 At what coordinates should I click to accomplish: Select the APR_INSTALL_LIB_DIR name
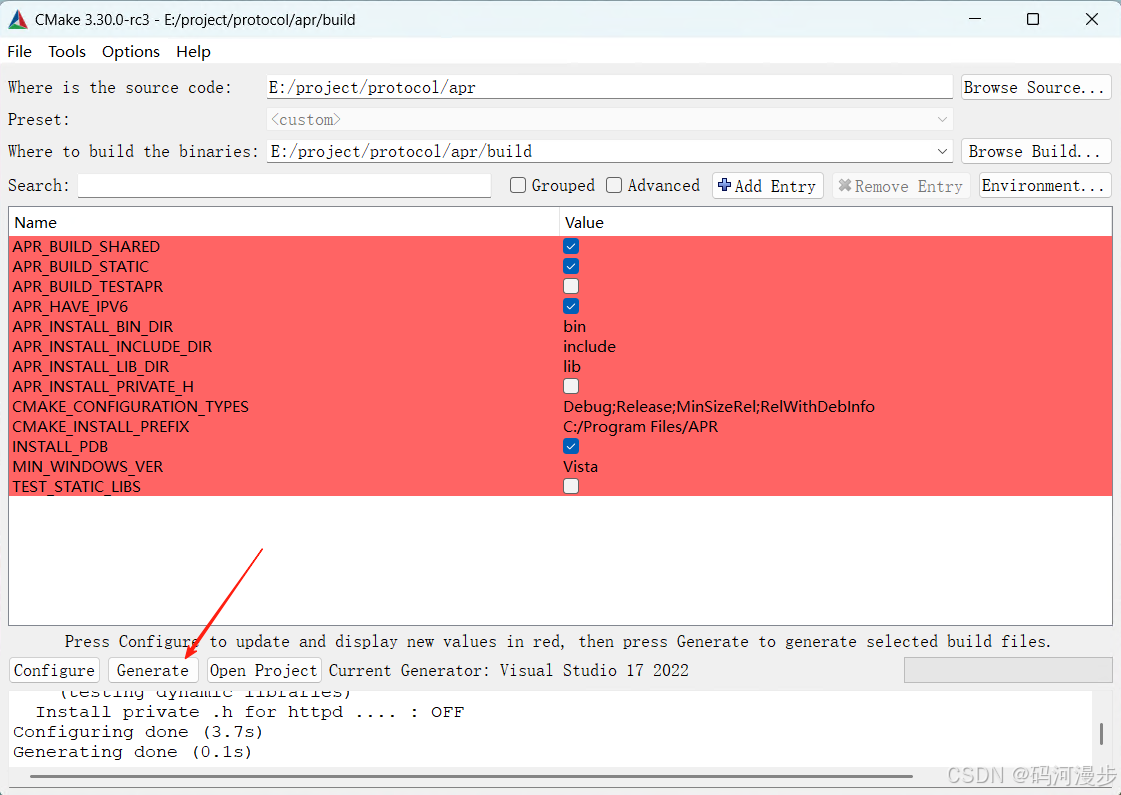pos(91,367)
